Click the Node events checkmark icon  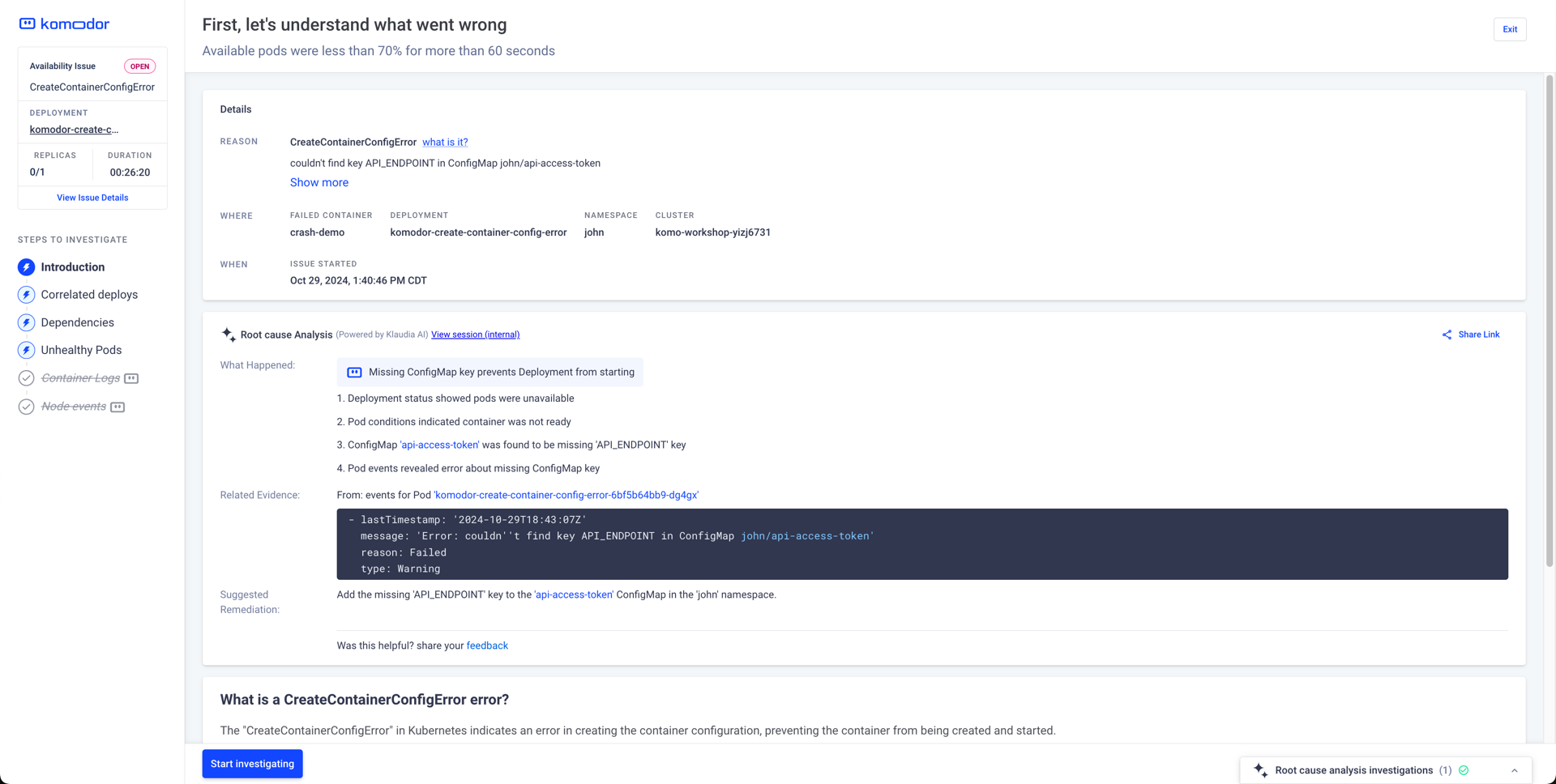click(x=27, y=407)
